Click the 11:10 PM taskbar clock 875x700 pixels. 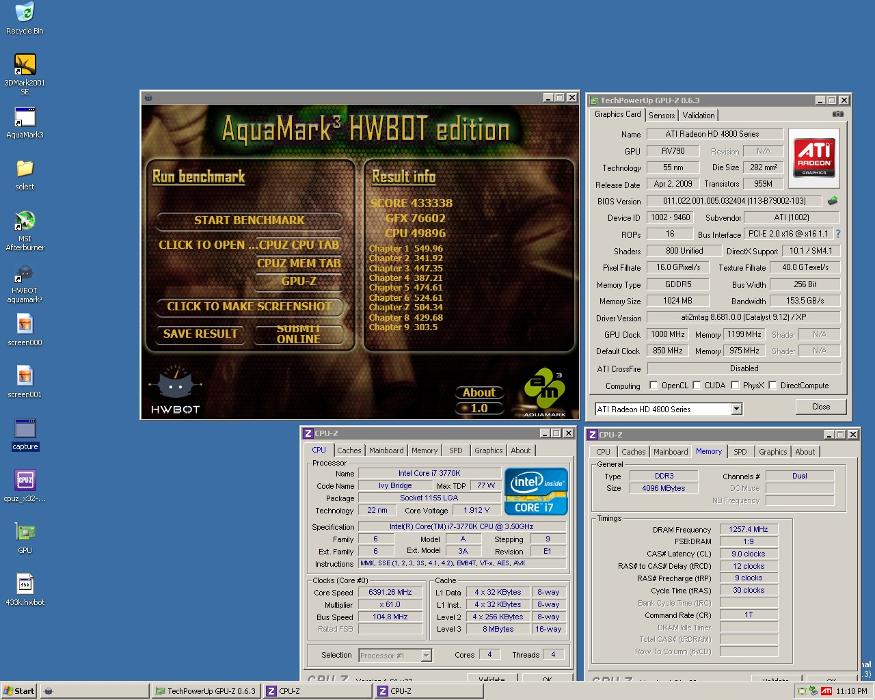(x=852, y=691)
